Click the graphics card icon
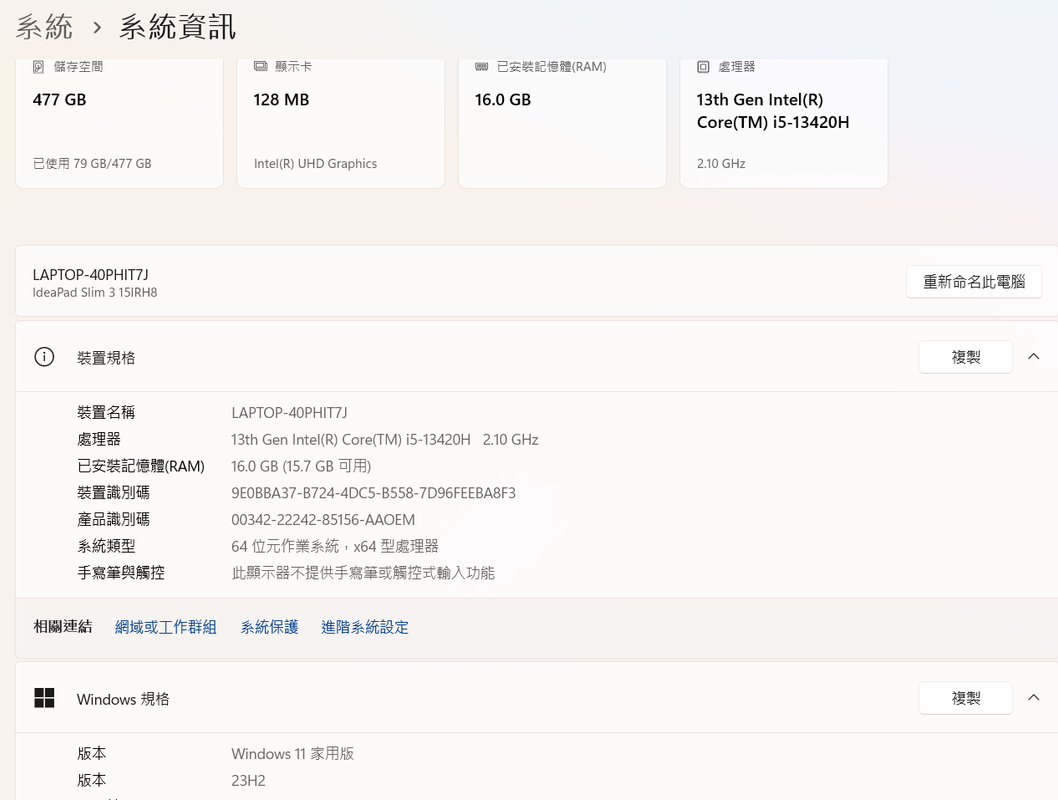The image size is (1058, 800). pos(260,66)
